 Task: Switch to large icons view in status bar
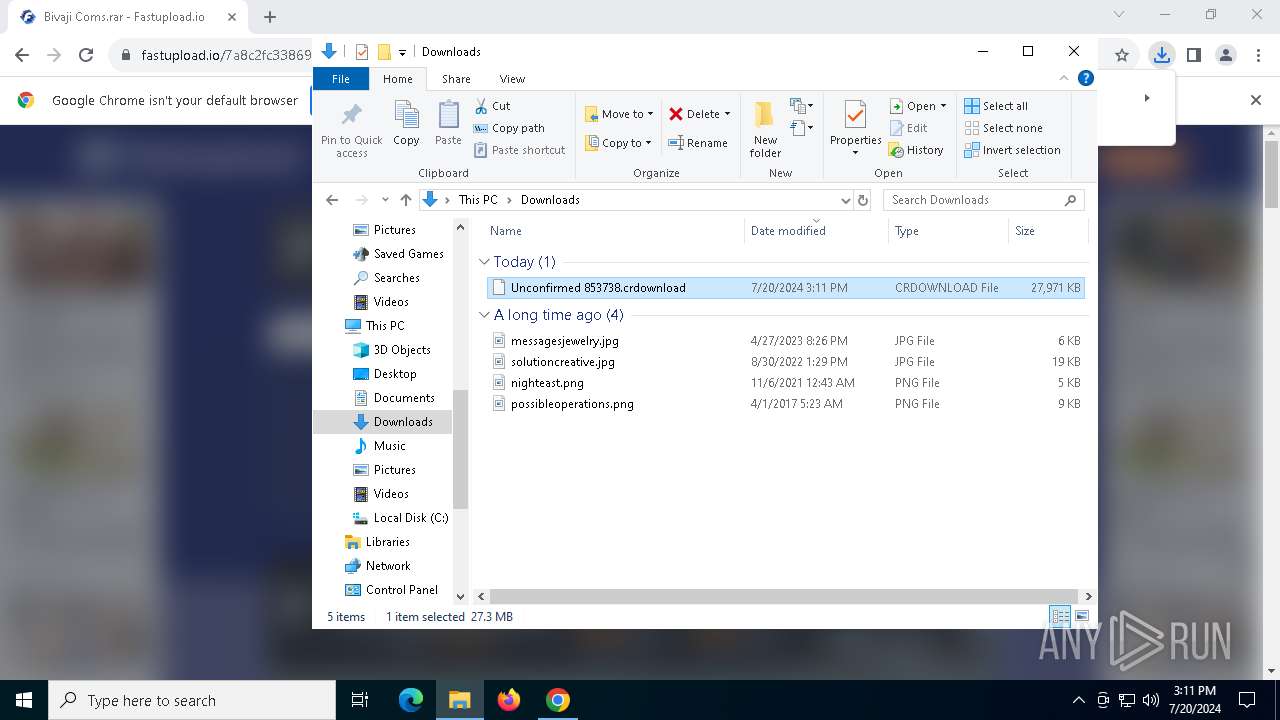point(1081,617)
